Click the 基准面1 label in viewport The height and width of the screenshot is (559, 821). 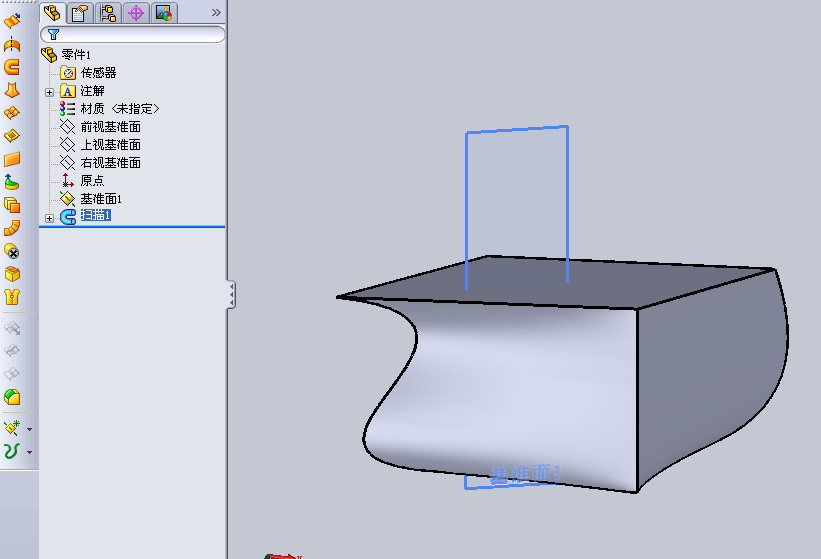pos(526,474)
